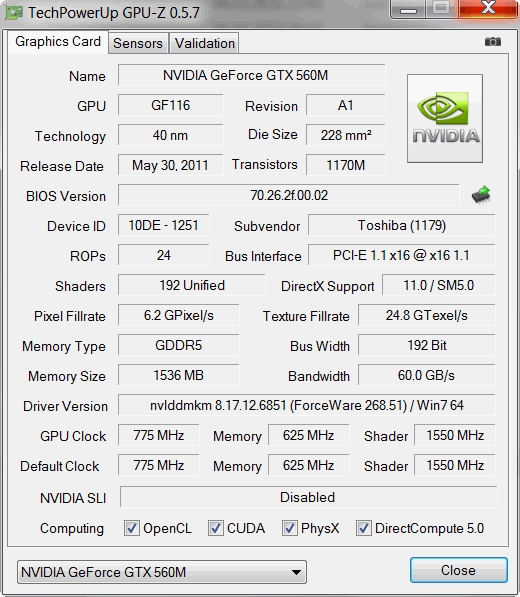Toggle the OpenCL checkbox
The width and height of the screenshot is (520, 597).
click(132, 528)
